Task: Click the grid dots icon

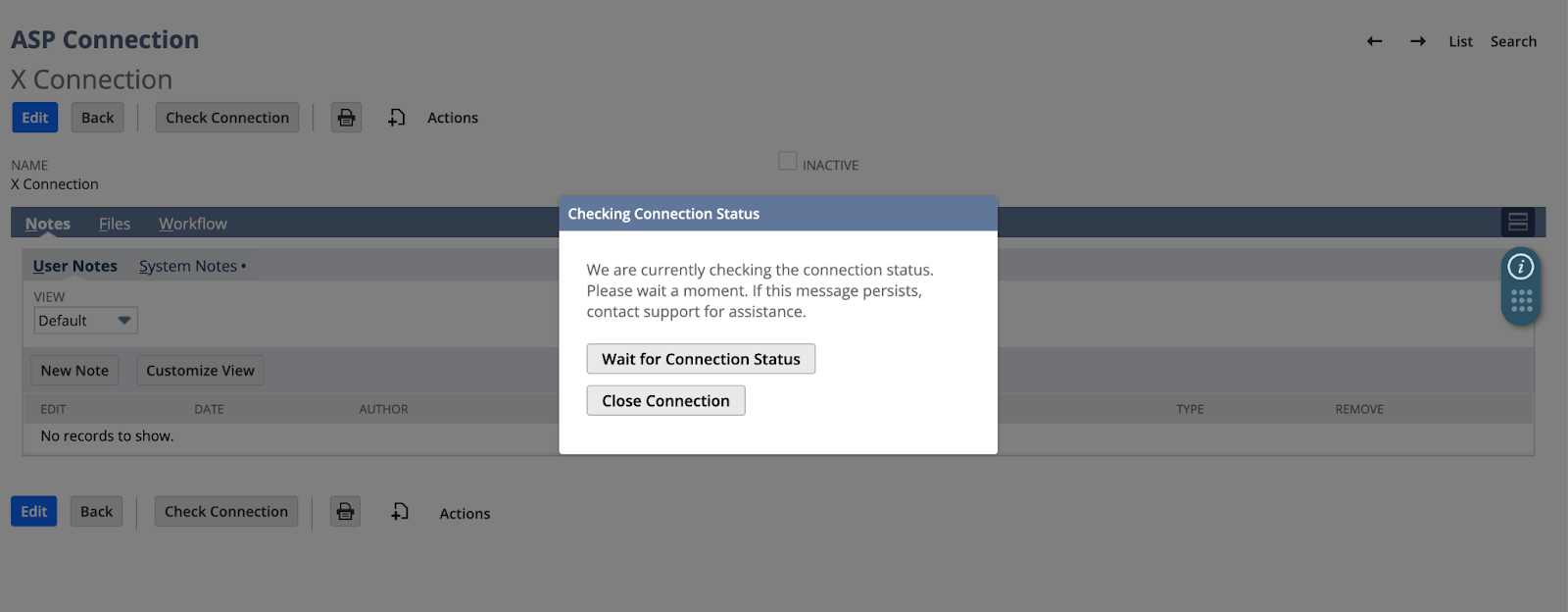Action: point(1521,301)
